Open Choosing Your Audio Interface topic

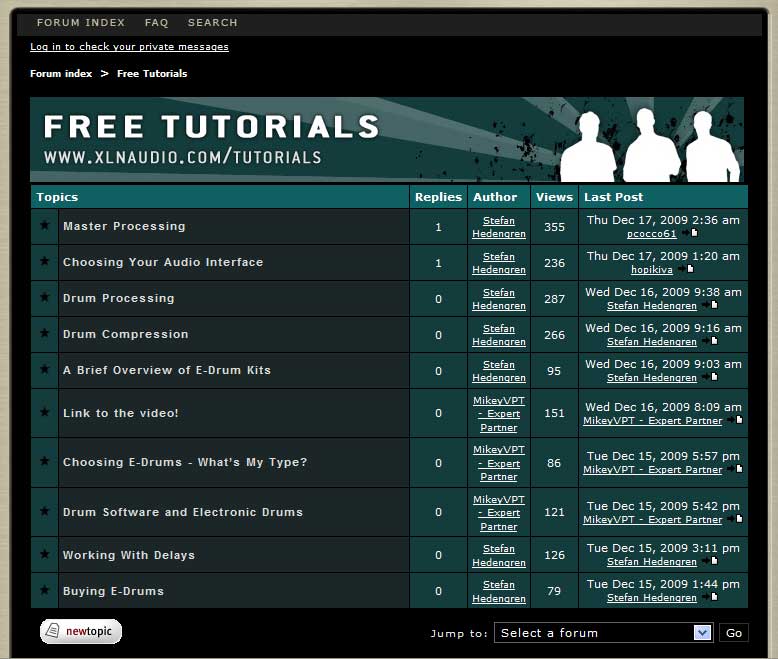[x=163, y=262]
